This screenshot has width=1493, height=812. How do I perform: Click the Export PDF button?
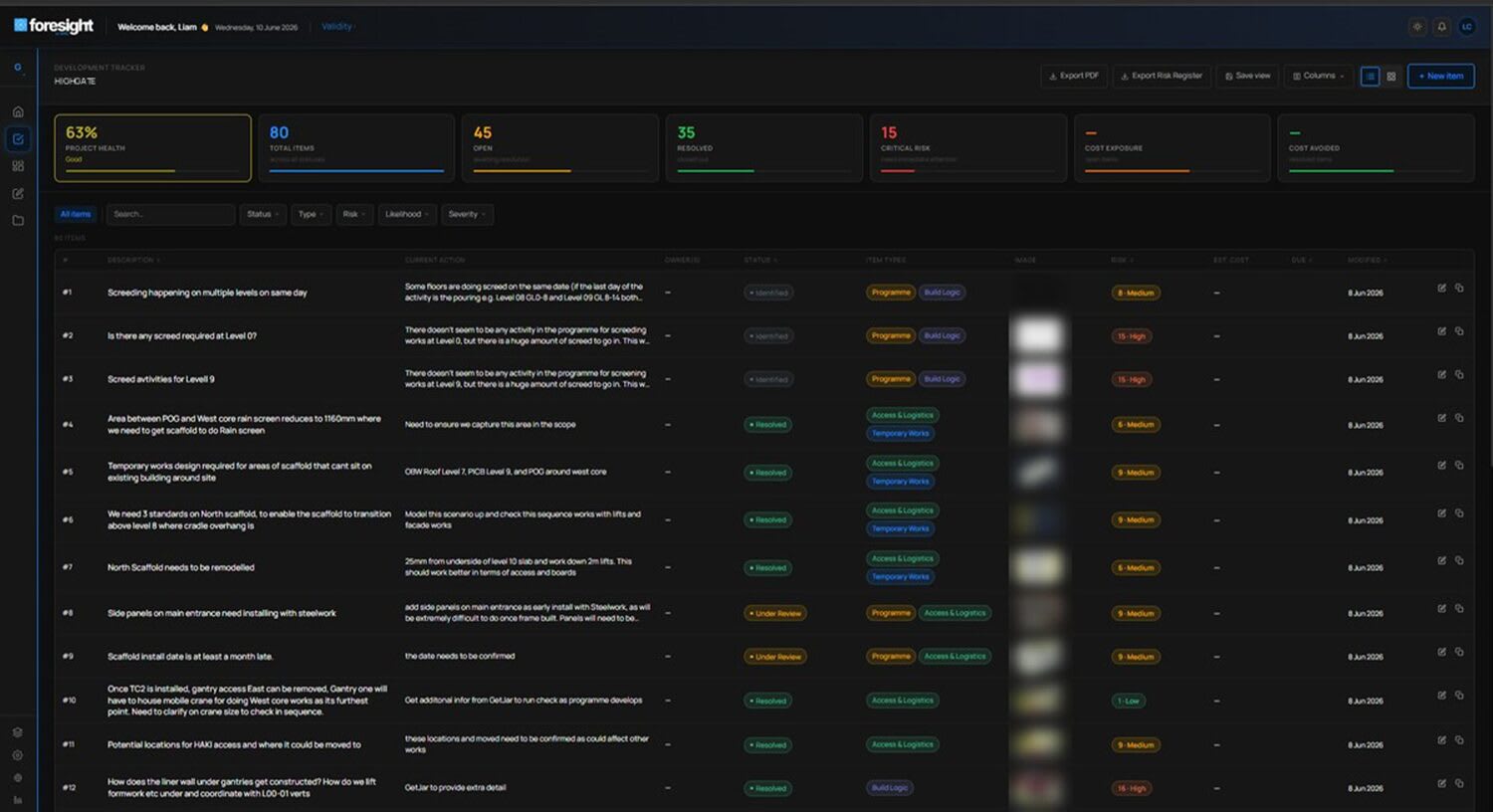point(1074,76)
